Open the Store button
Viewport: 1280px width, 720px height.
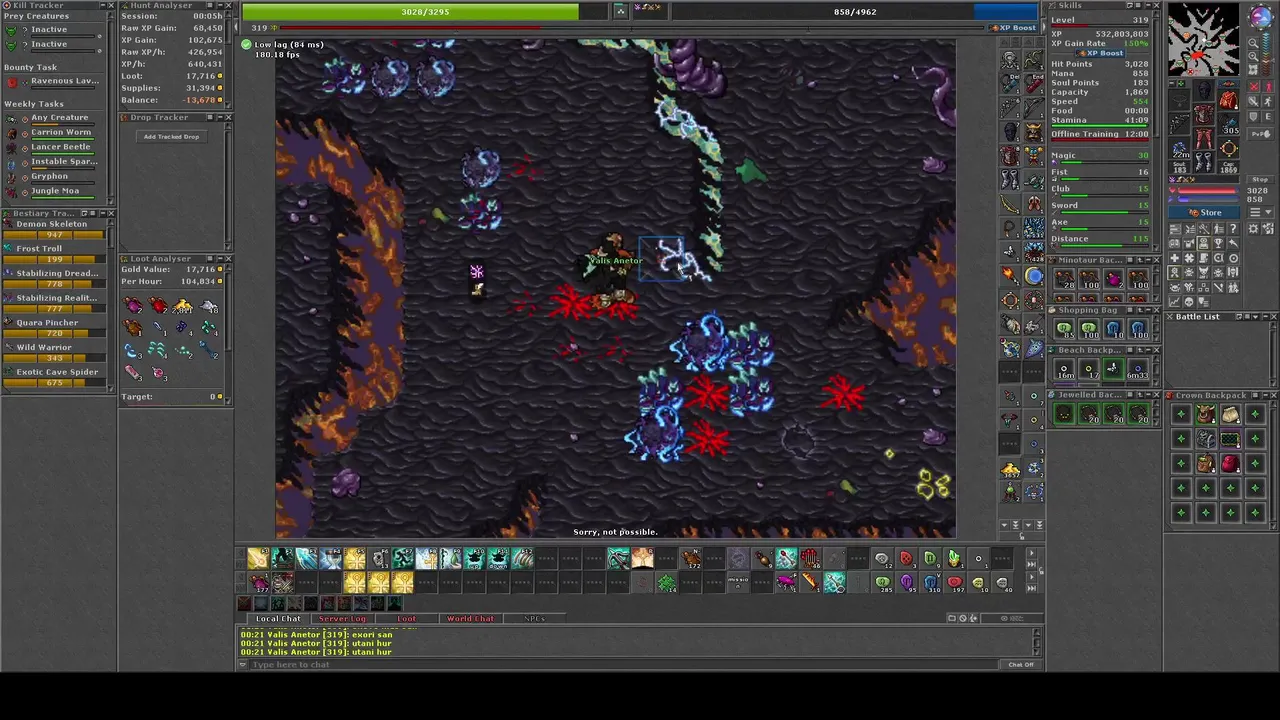1205,212
